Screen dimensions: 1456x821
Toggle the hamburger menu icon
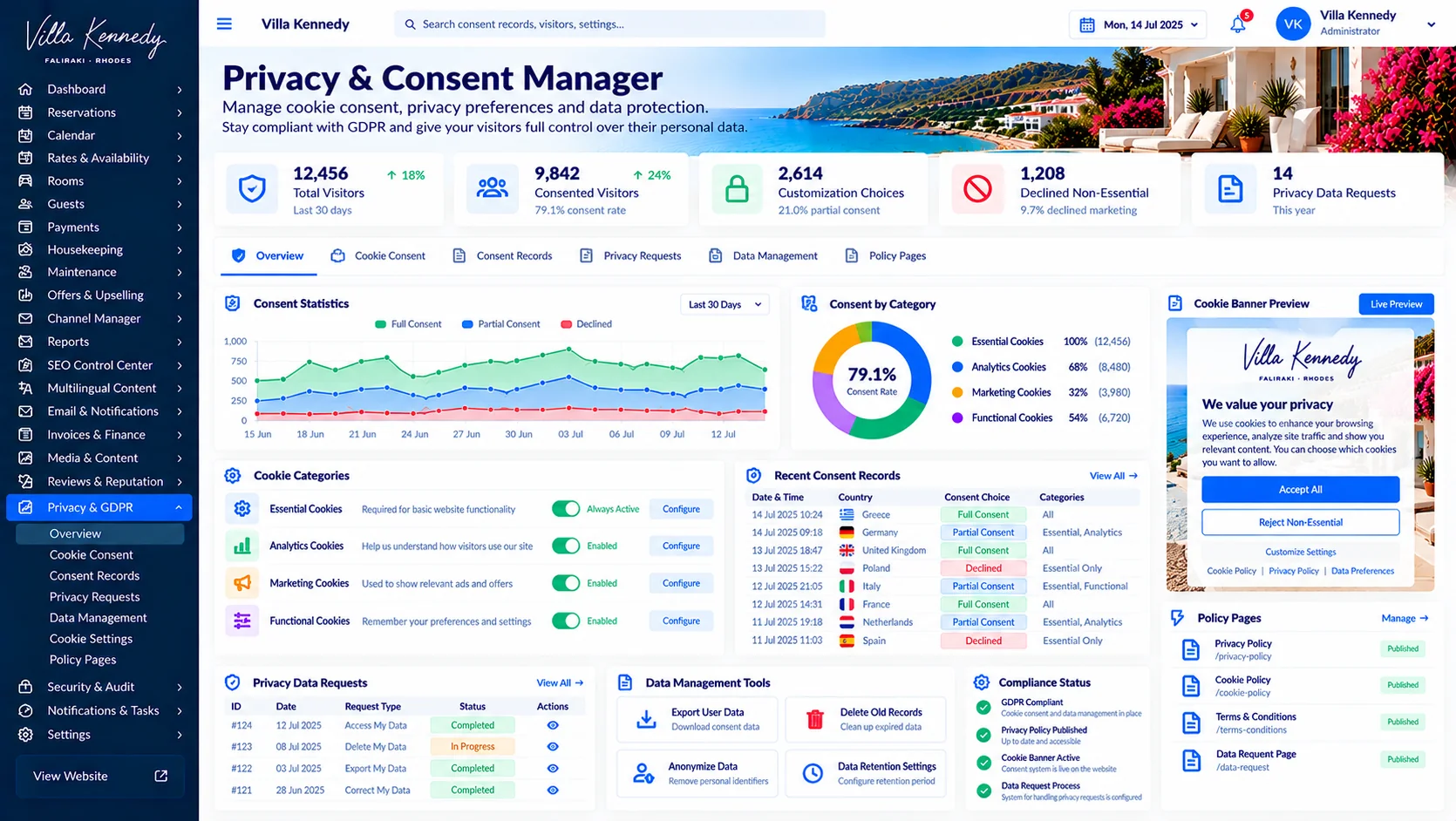coord(224,24)
